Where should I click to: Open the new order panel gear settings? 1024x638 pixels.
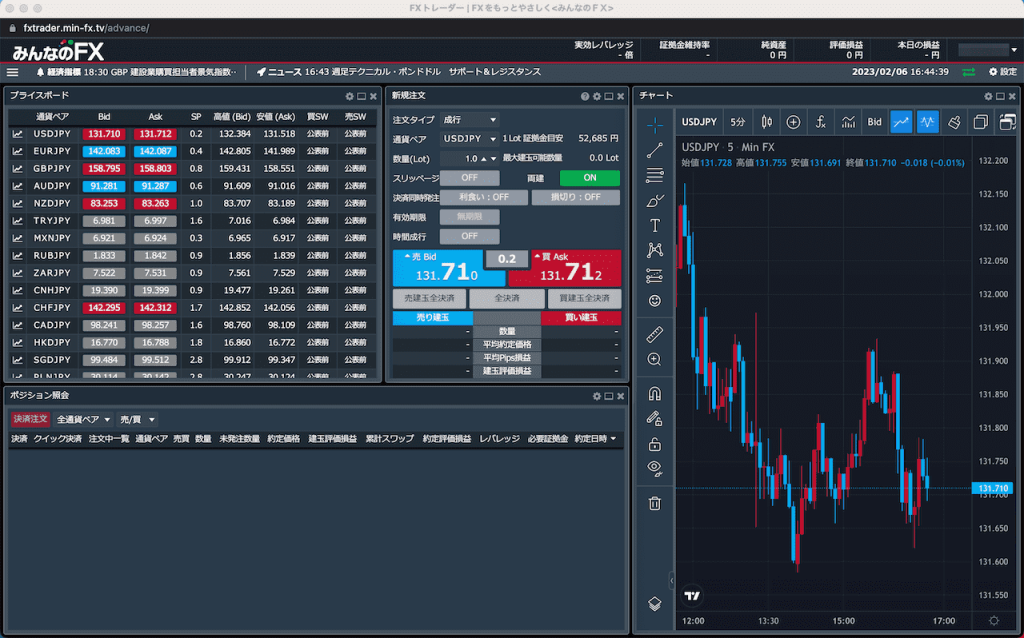coord(596,96)
